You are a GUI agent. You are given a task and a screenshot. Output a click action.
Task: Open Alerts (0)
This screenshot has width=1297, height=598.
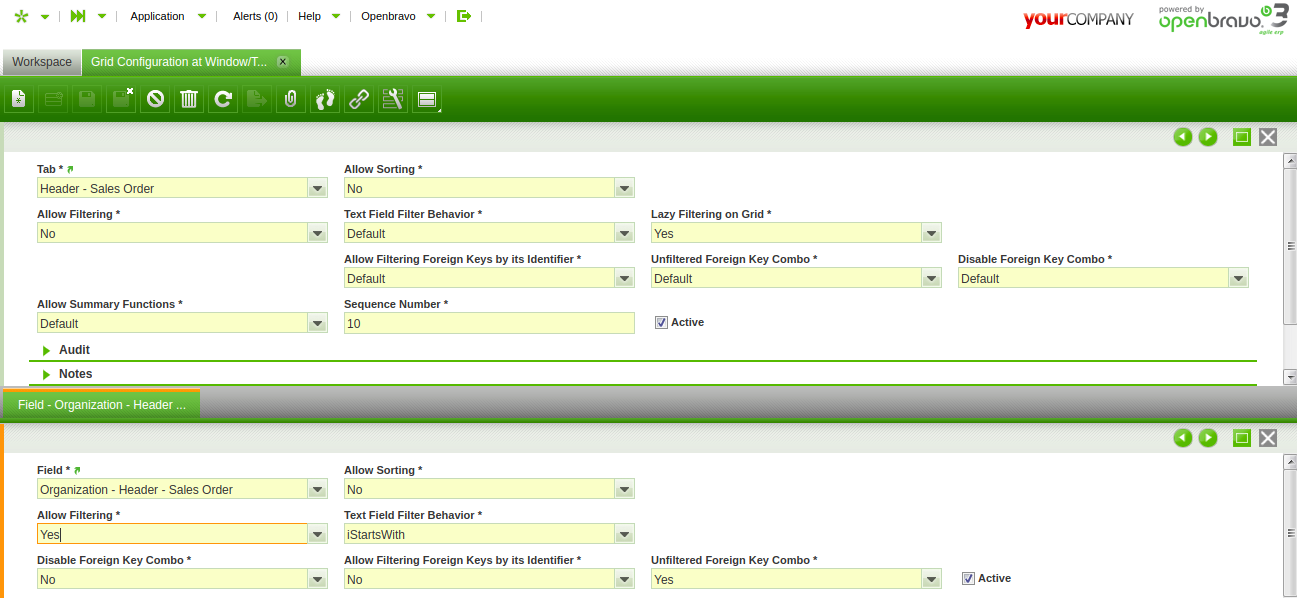(255, 16)
